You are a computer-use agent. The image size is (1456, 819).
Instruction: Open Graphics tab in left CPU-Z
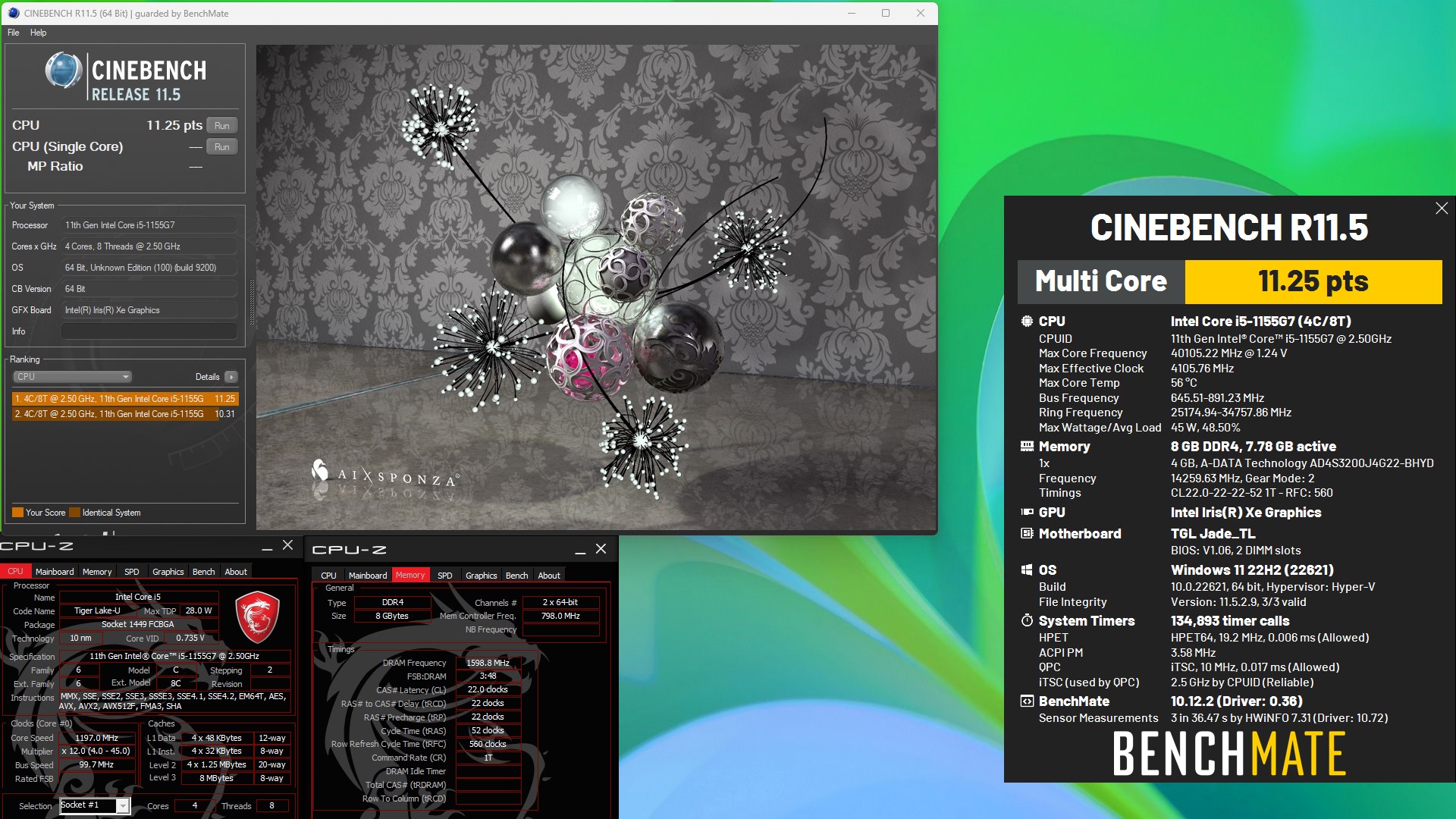point(168,572)
